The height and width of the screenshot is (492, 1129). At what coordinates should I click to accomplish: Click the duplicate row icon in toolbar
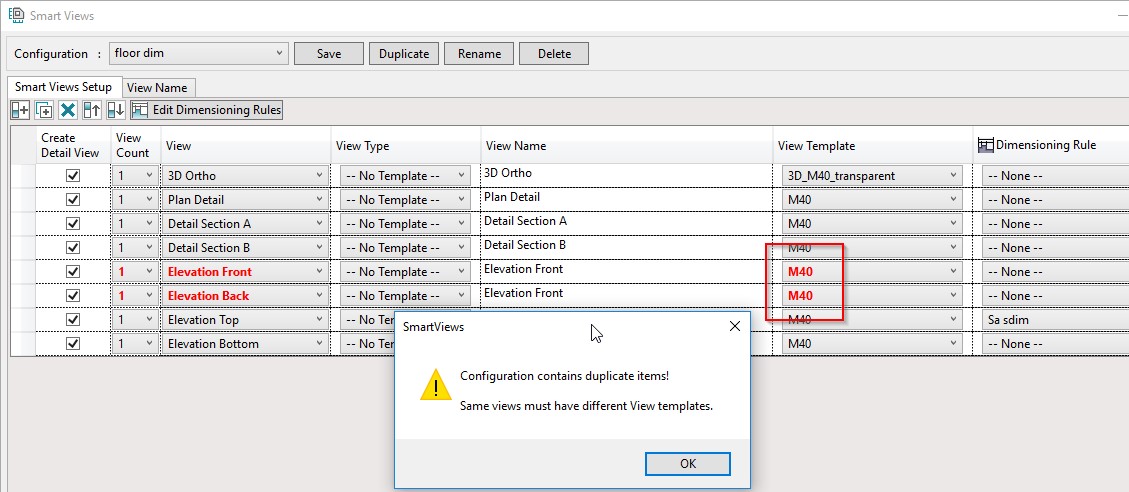(x=44, y=110)
